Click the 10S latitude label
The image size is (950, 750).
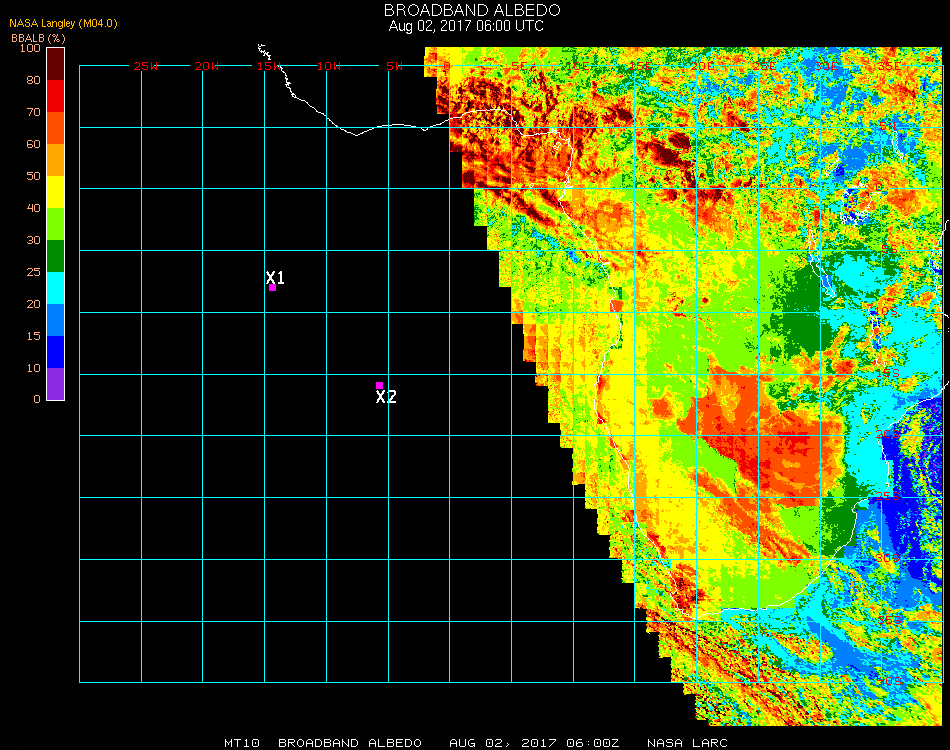click(x=887, y=312)
